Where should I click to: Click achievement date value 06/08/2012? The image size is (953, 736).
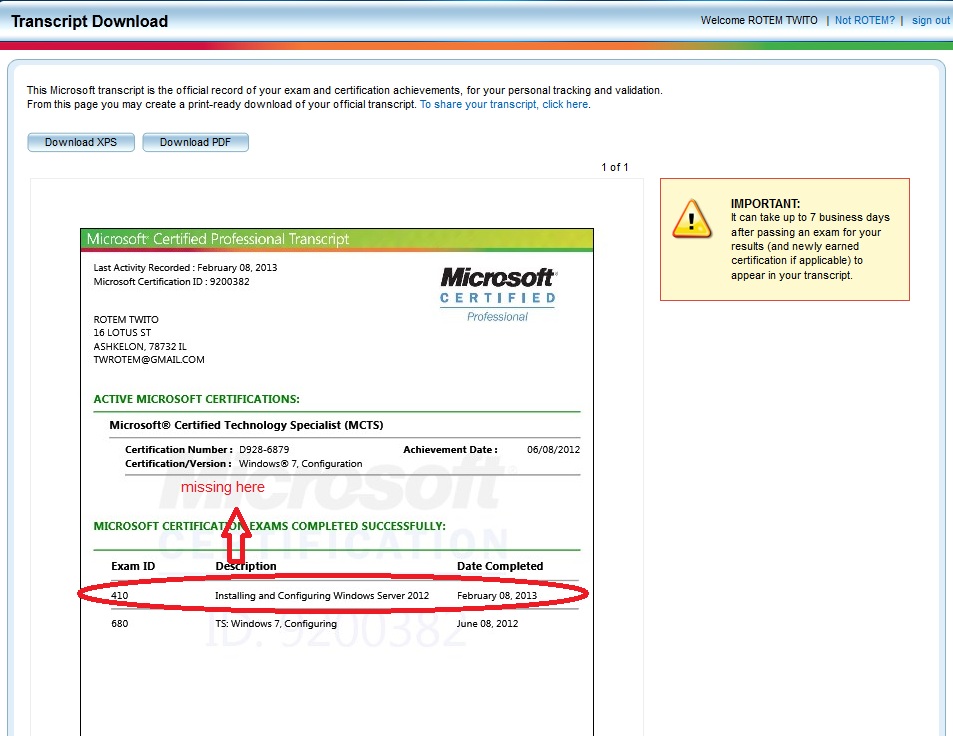pos(553,450)
